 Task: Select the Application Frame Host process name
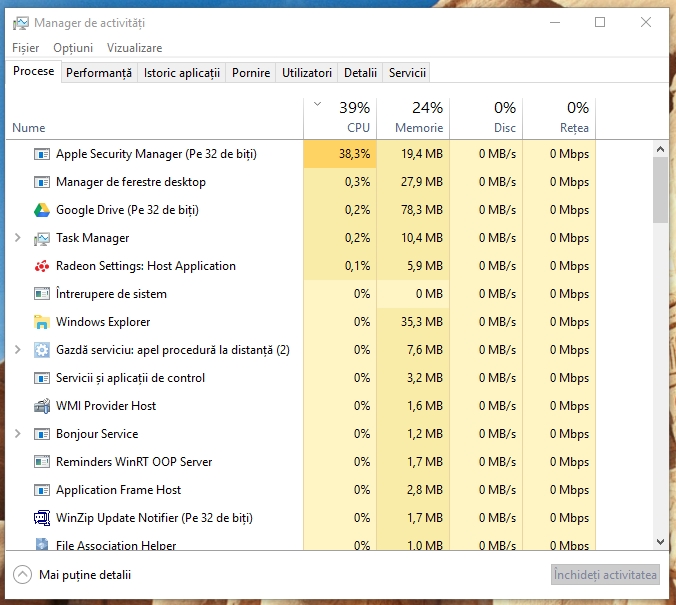coord(119,490)
